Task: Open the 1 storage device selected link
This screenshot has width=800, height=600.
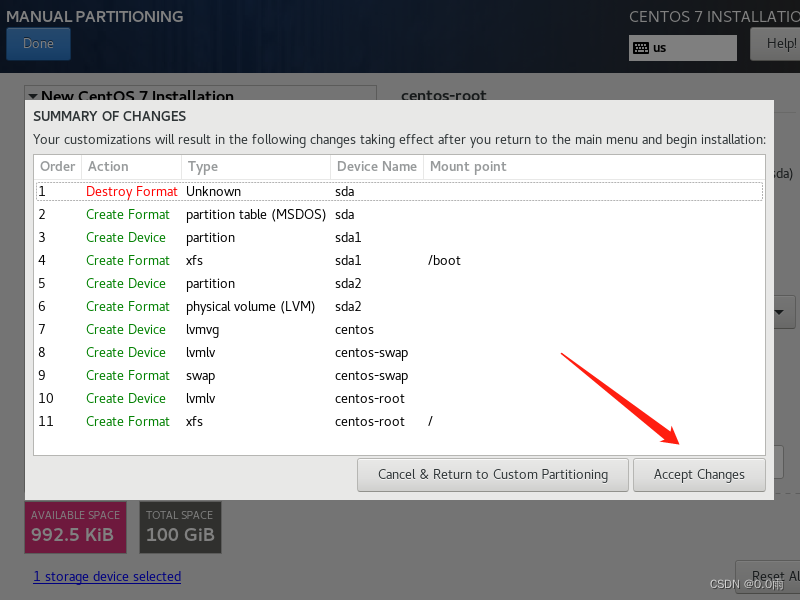Action: (107, 577)
